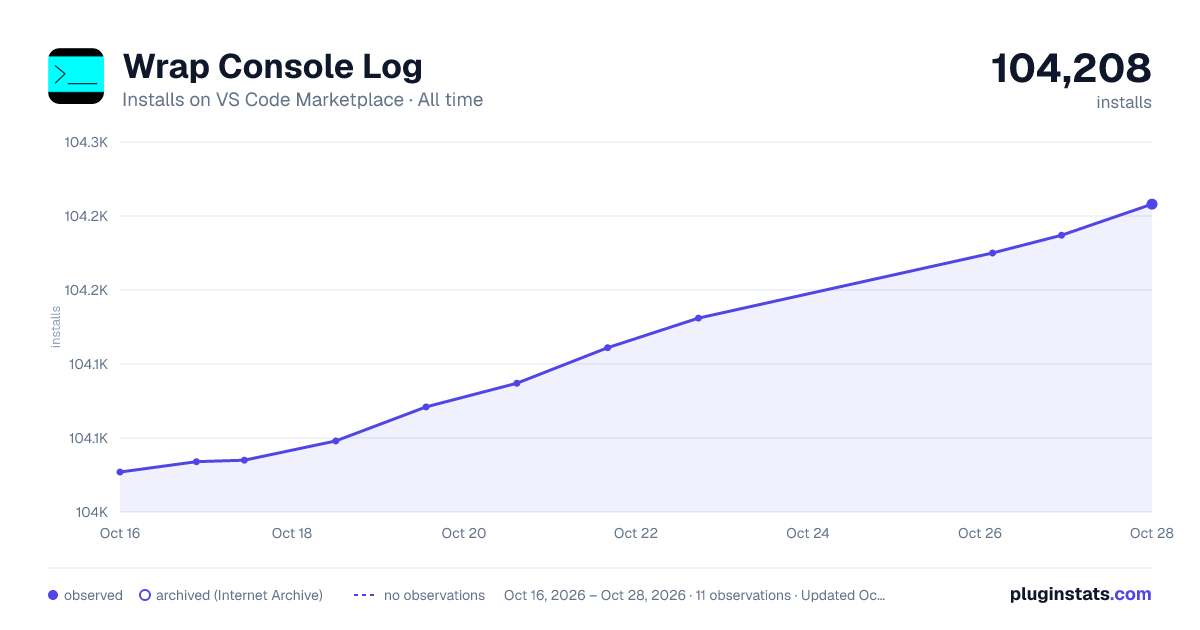Screen dimensions: 1200x630
Task: Open the pluginstats.com link
Action: 1080,594
